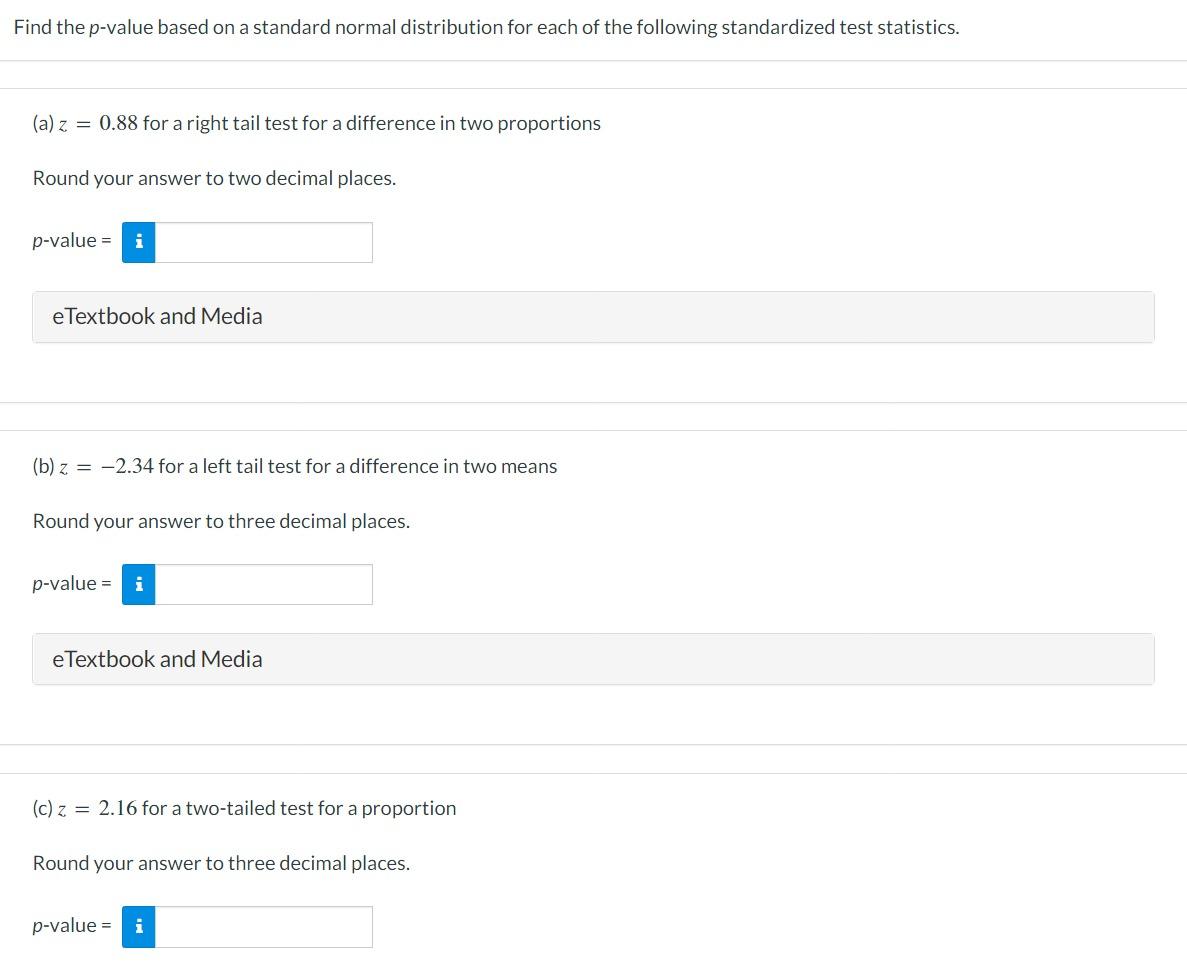Open the blue tooltip icon for the right-tail test answer
This screenshot has width=1187, height=961.
[x=139, y=242]
